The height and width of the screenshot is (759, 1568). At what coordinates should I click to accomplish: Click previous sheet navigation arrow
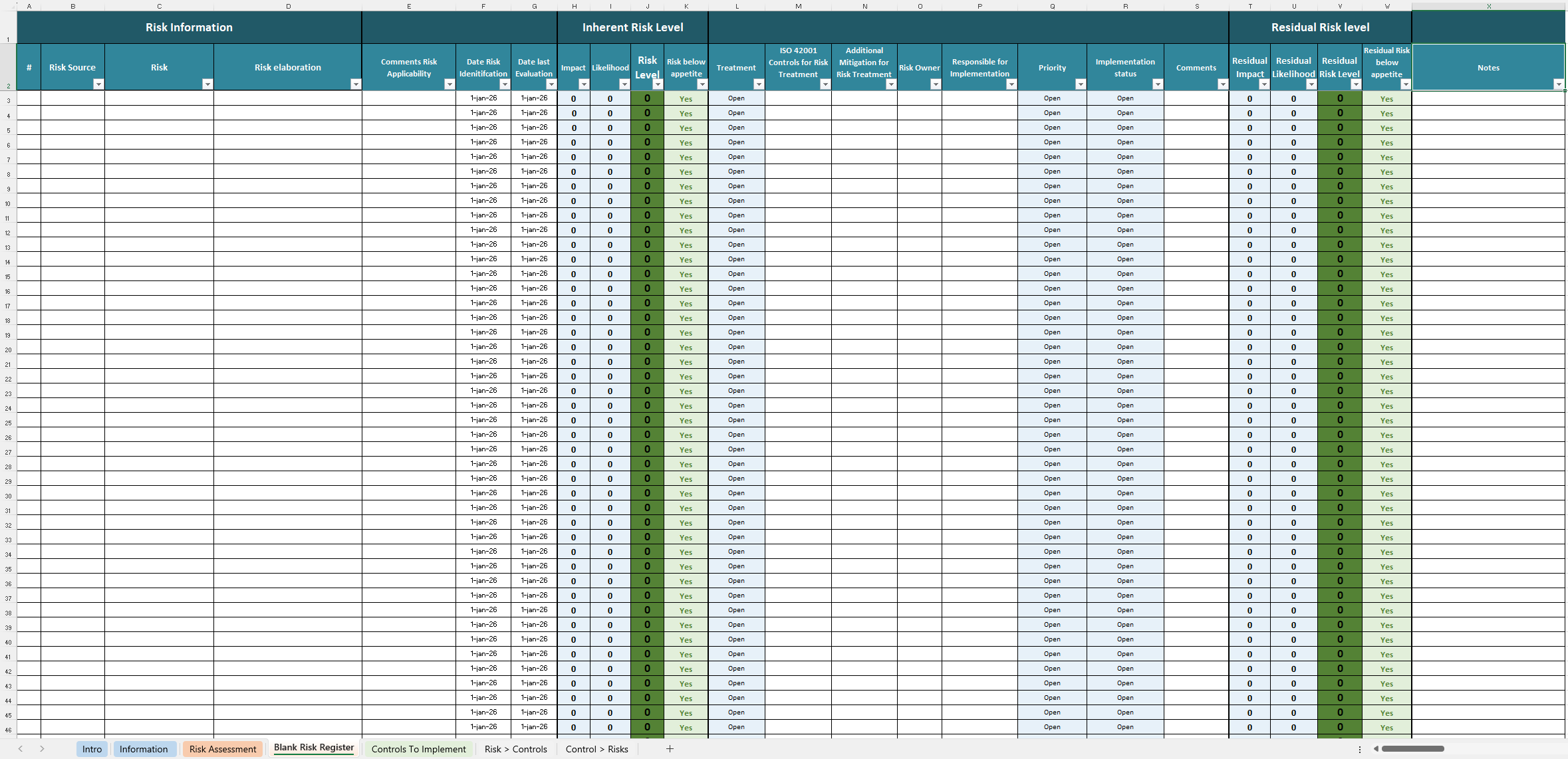click(21, 749)
